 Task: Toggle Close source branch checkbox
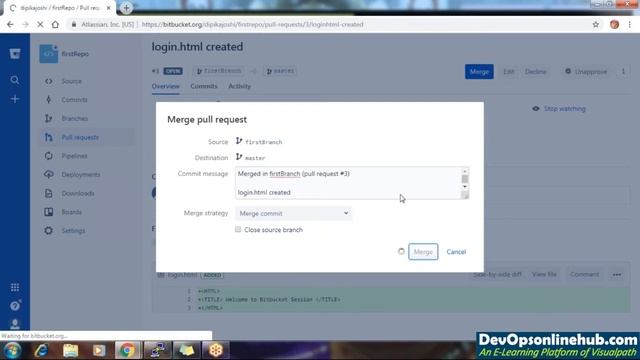[238, 229]
